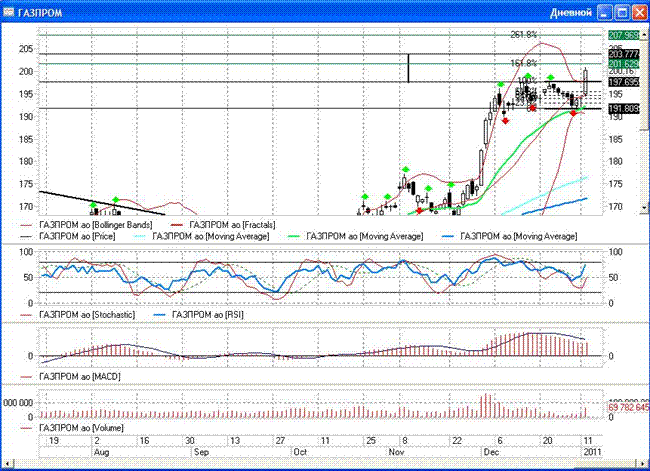The image size is (650, 471).
Task: Click the 161.8% Fibonacci level label
Action: click(x=524, y=63)
